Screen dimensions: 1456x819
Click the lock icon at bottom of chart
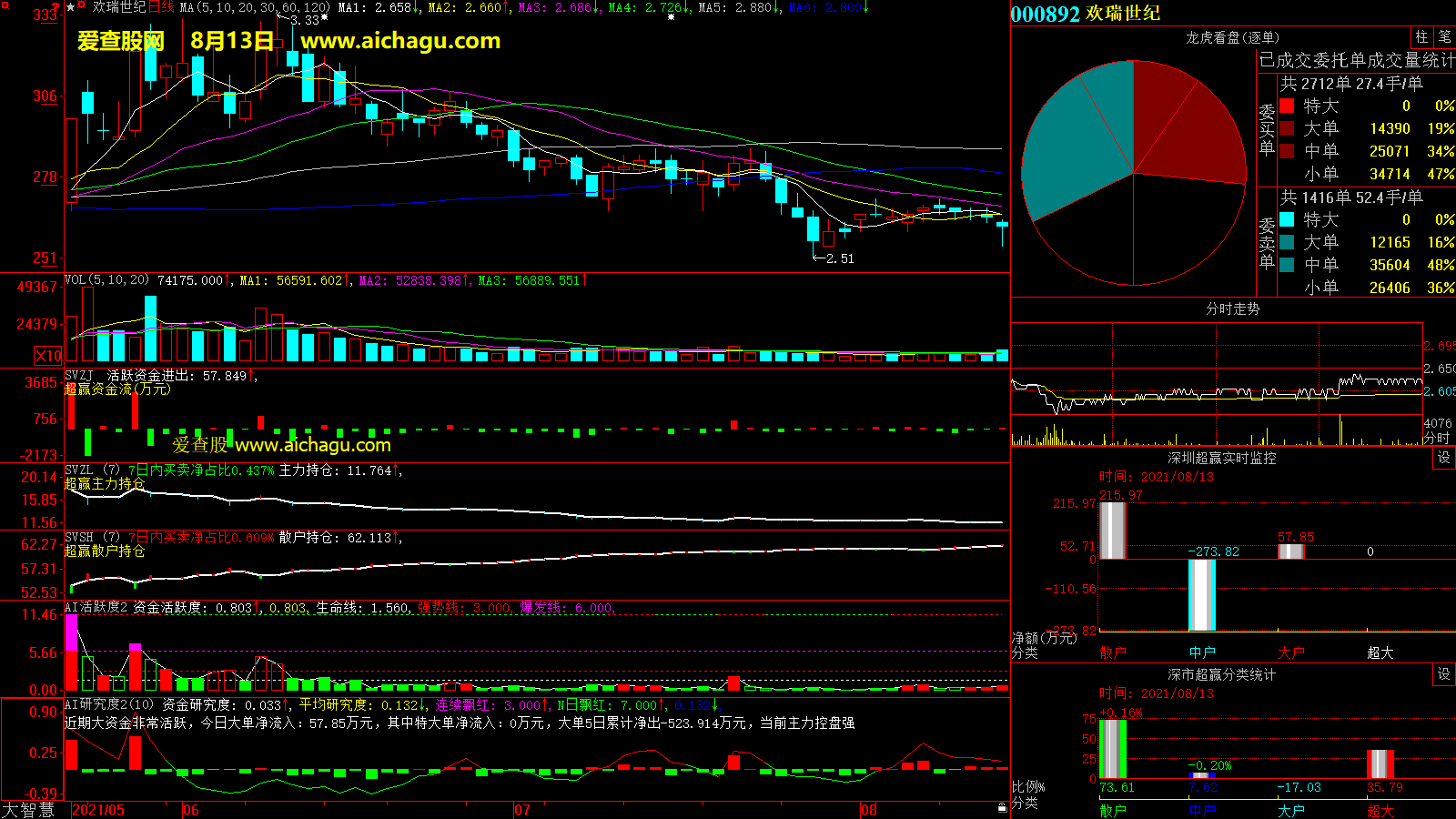tap(1002, 807)
